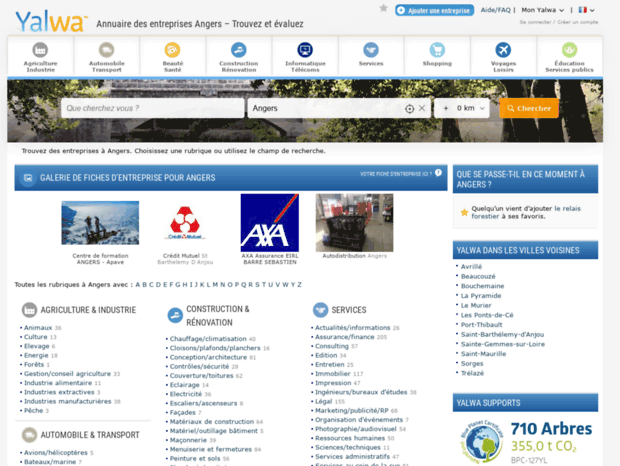Click the plus radius increase button
This screenshot has height=466, width=620.
[446, 108]
